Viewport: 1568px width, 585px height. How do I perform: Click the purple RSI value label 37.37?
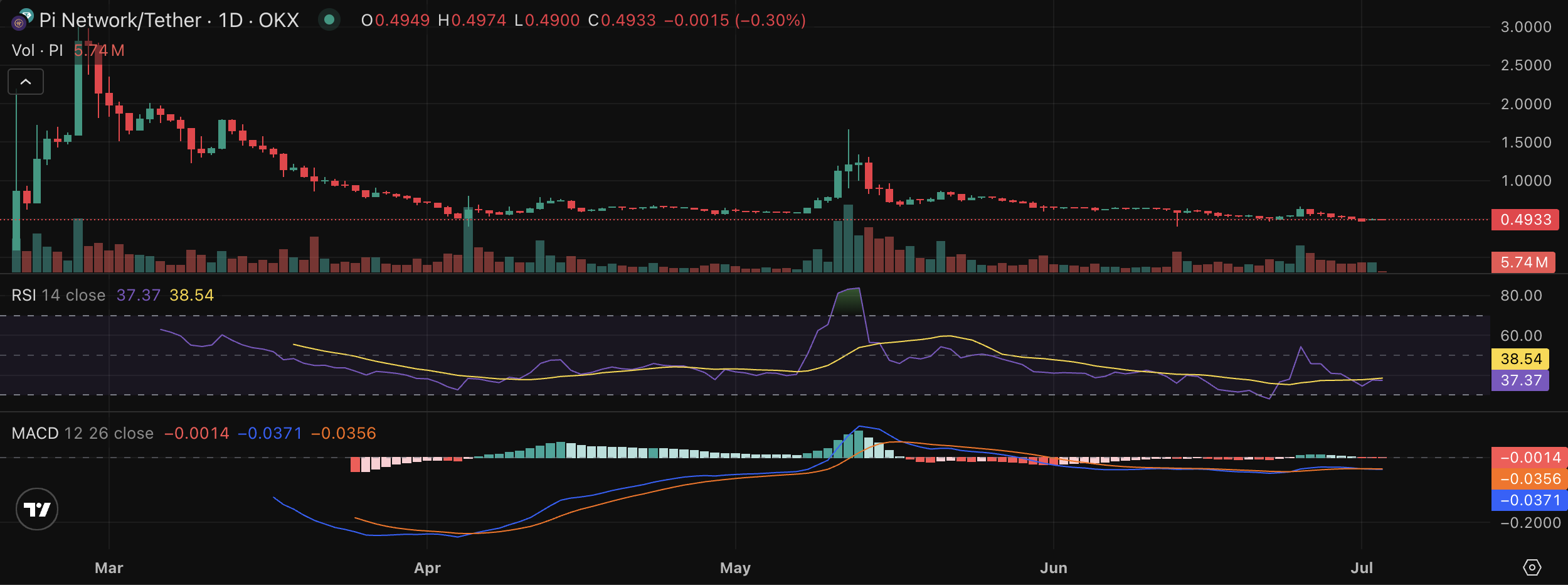1520,380
